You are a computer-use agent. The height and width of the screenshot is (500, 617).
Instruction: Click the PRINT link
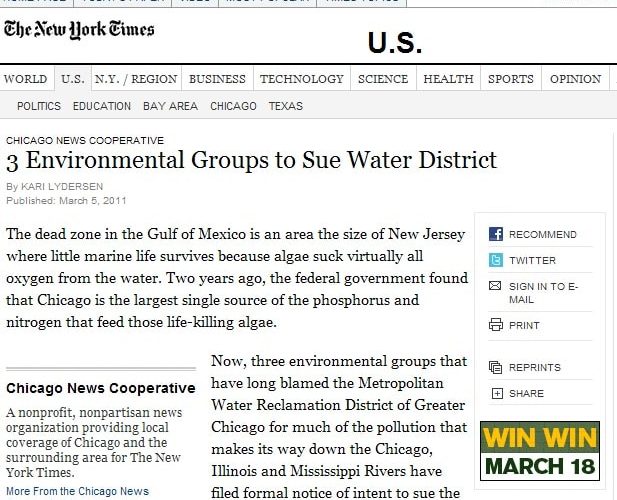click(x=524, y=326)
